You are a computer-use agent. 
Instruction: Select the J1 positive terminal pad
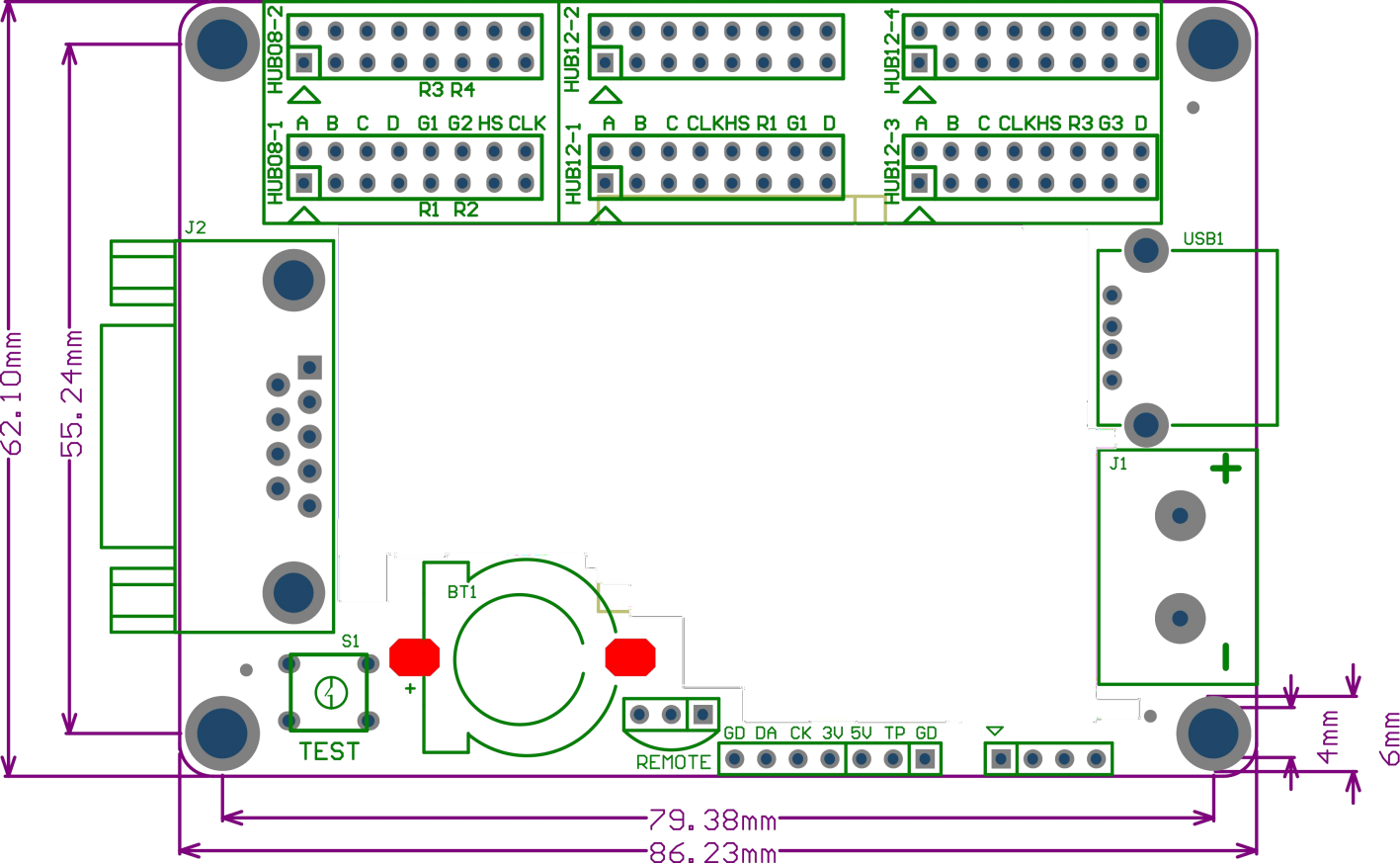click(x=1180, y=516)
